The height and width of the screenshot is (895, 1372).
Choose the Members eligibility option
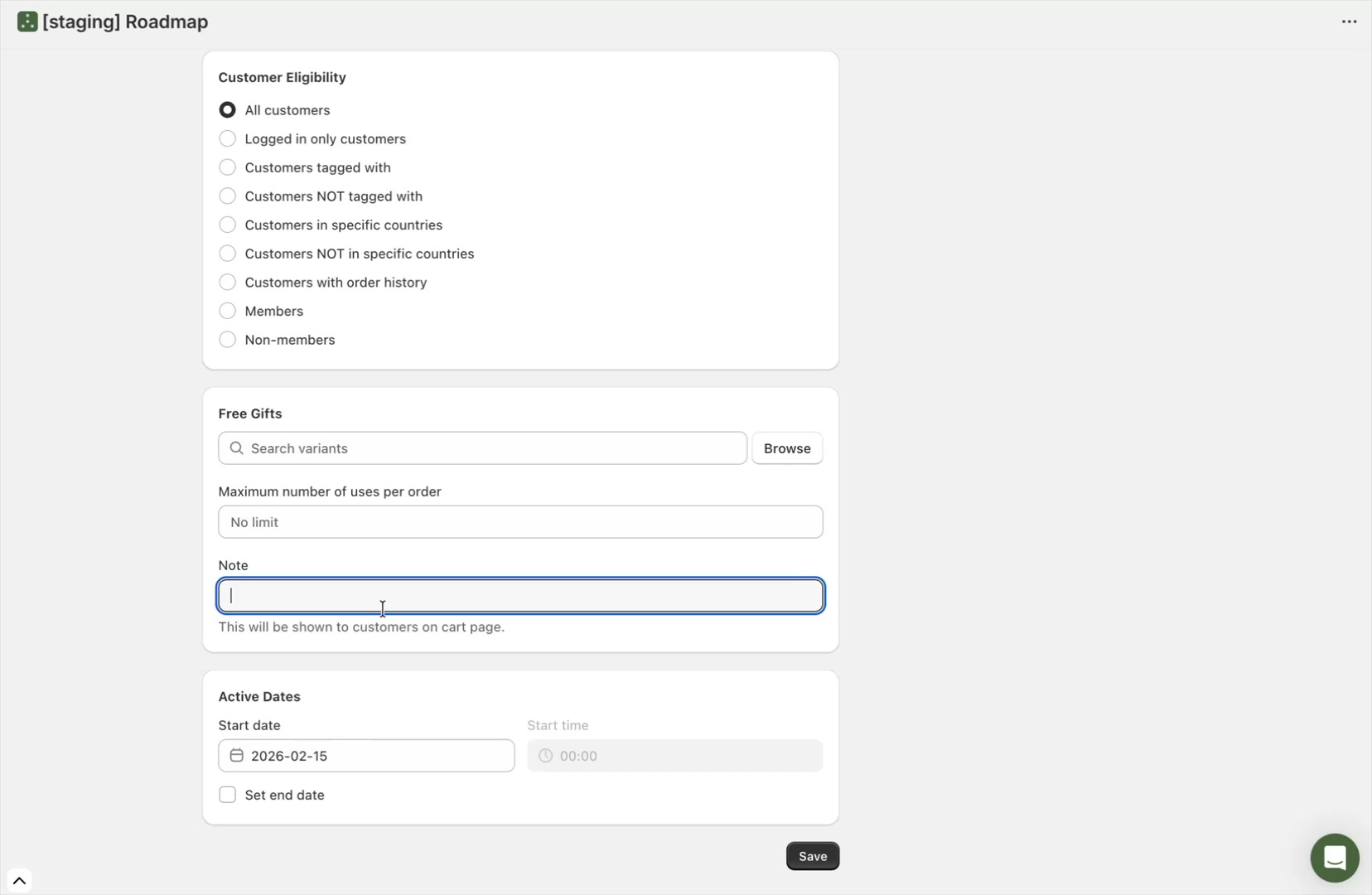click(x=228, y=311)
